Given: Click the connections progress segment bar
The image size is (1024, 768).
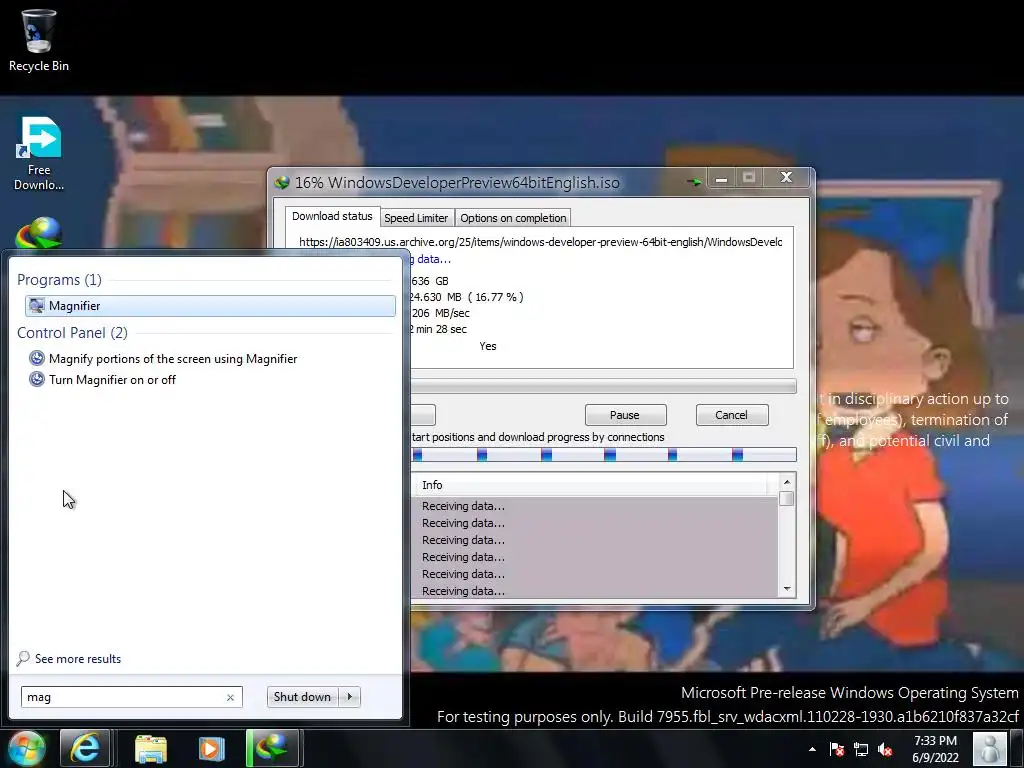Looking at the screenshot, I should (603, 455).
